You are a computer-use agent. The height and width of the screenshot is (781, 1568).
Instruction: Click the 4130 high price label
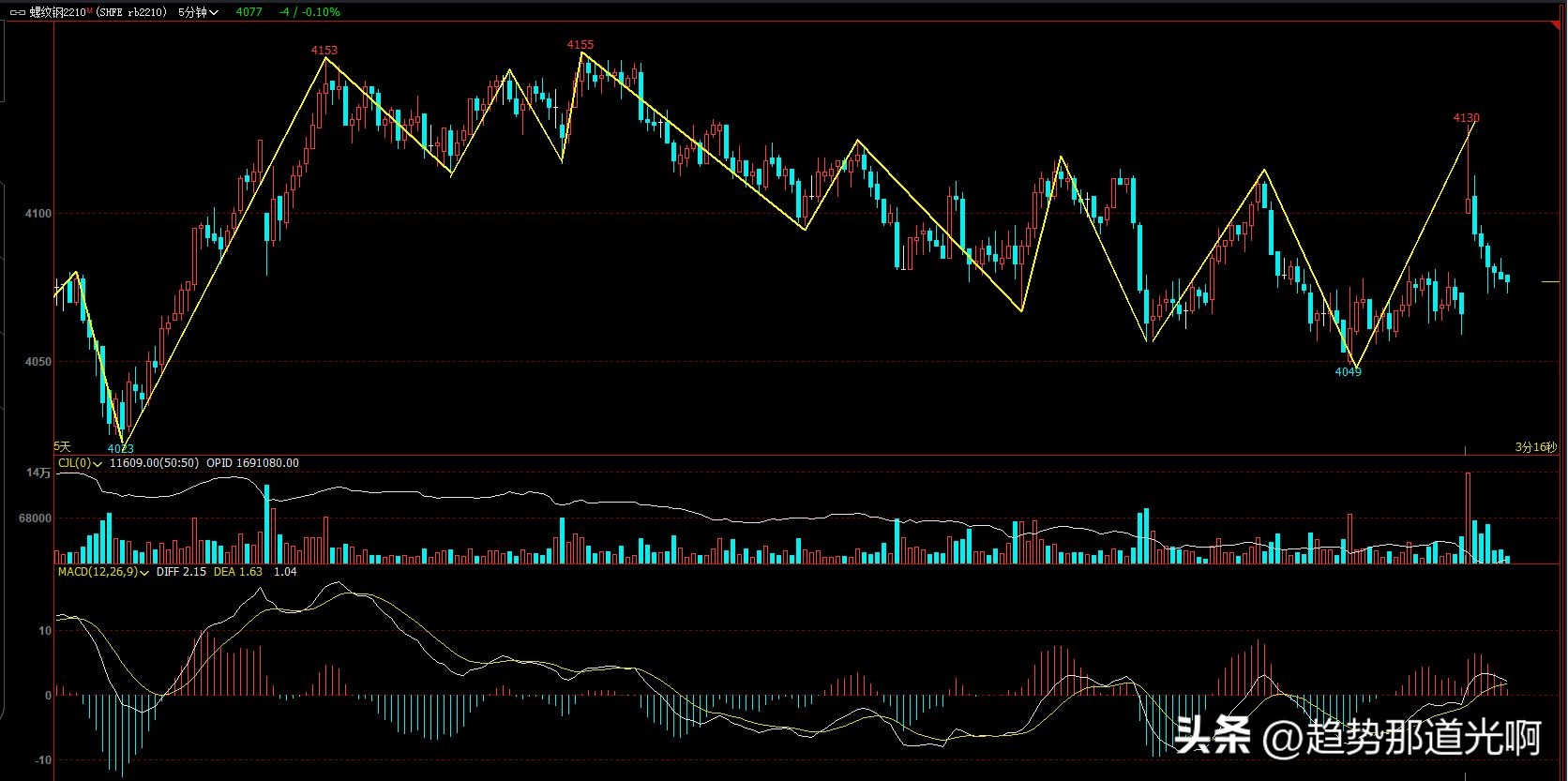pyautogui.click(x=1467, y=118)
